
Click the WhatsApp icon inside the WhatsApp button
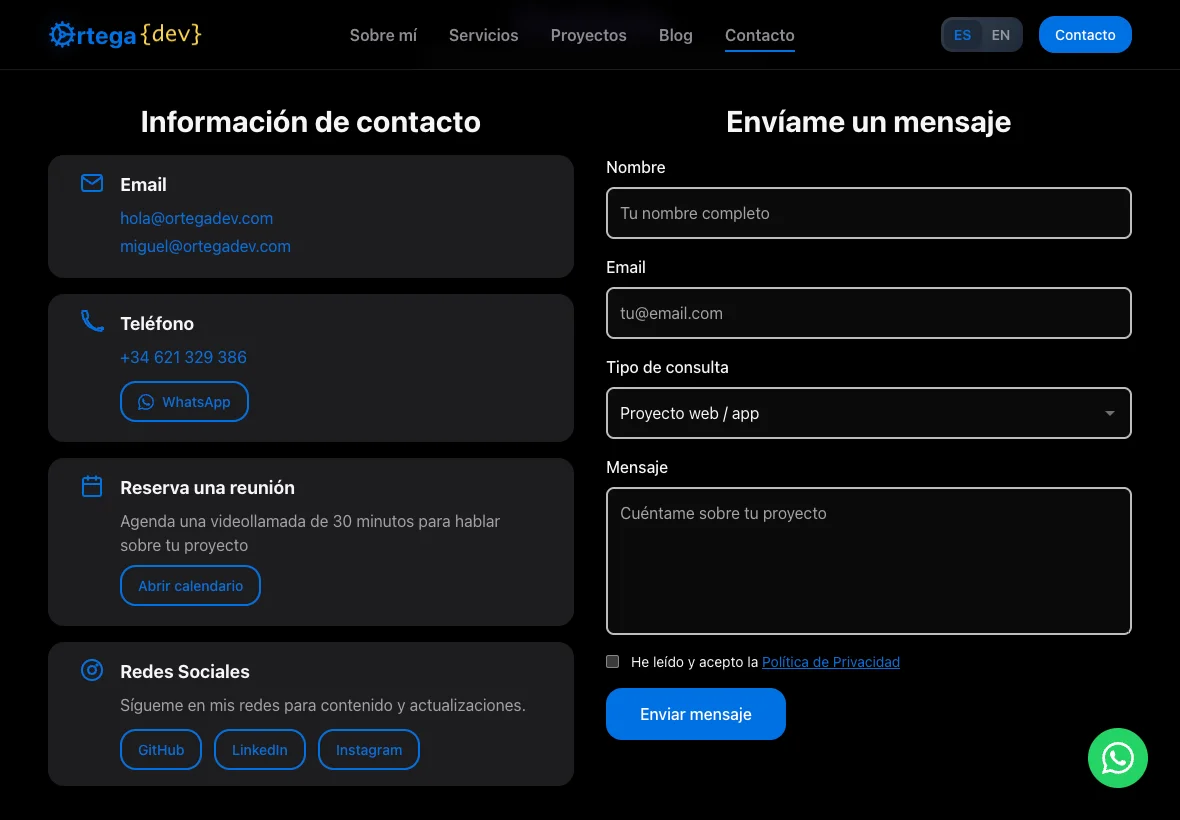click(x=146, y=401)
